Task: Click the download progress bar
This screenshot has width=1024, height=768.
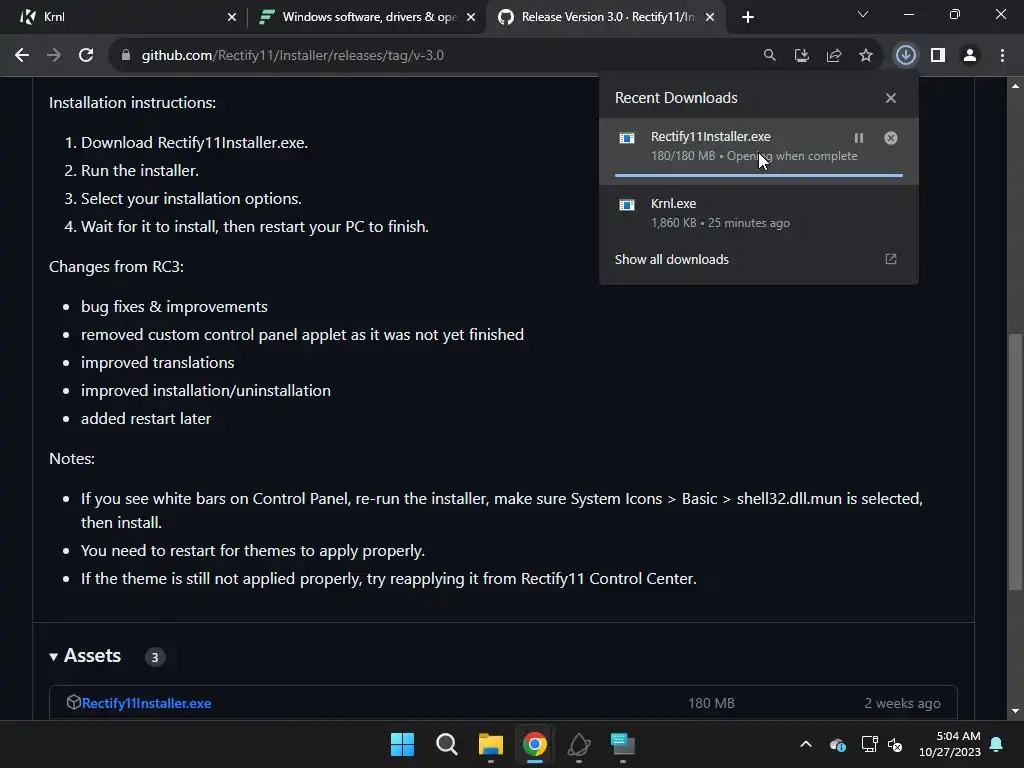Action: click(758, 176)
